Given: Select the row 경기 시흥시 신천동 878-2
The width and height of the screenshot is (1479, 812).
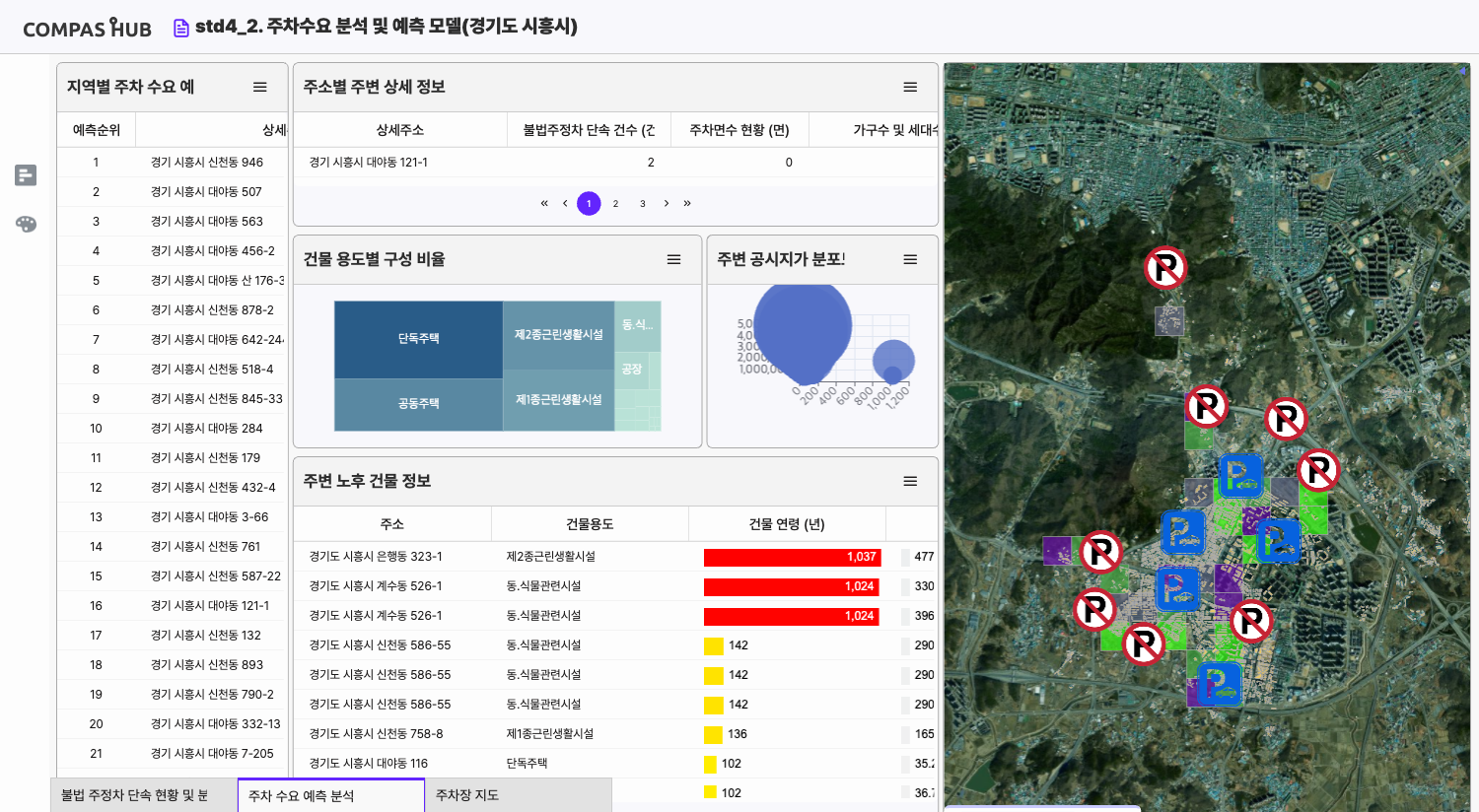Looking at the screenshot, I should click(173, 309).
